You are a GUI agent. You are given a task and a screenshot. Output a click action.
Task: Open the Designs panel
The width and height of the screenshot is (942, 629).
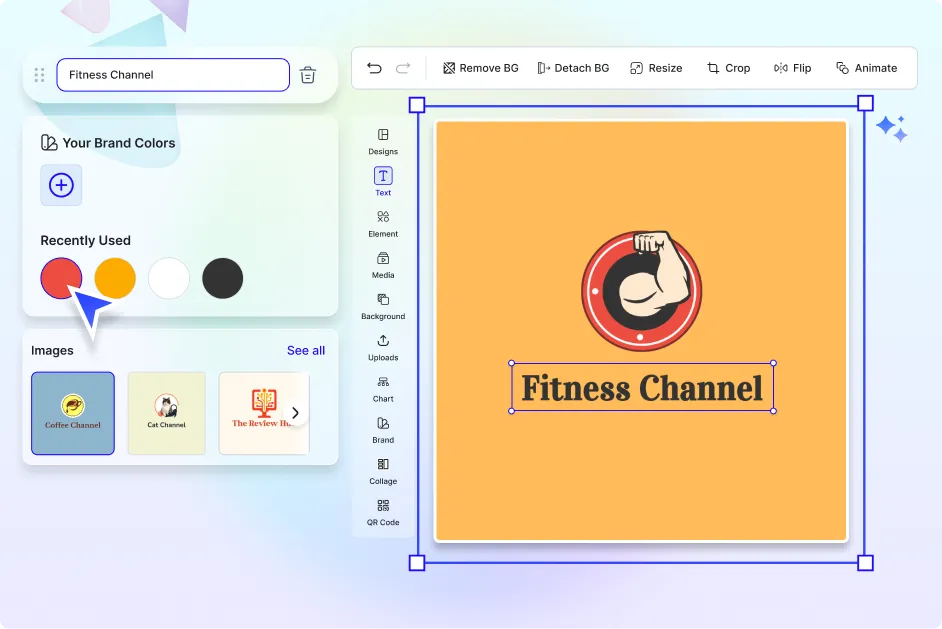pyautogui.click(x=383, y=141)
